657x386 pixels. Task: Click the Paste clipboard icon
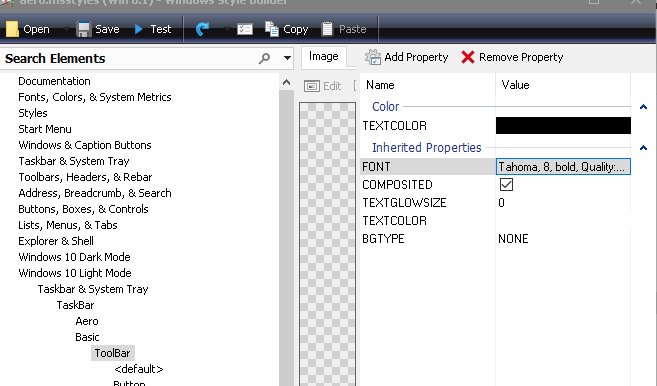point(327,29)
